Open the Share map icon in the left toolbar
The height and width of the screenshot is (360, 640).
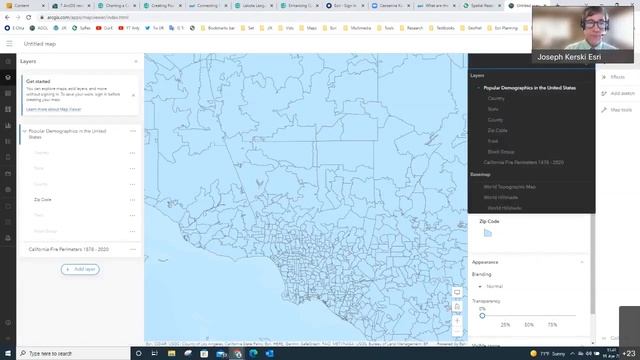8,206
